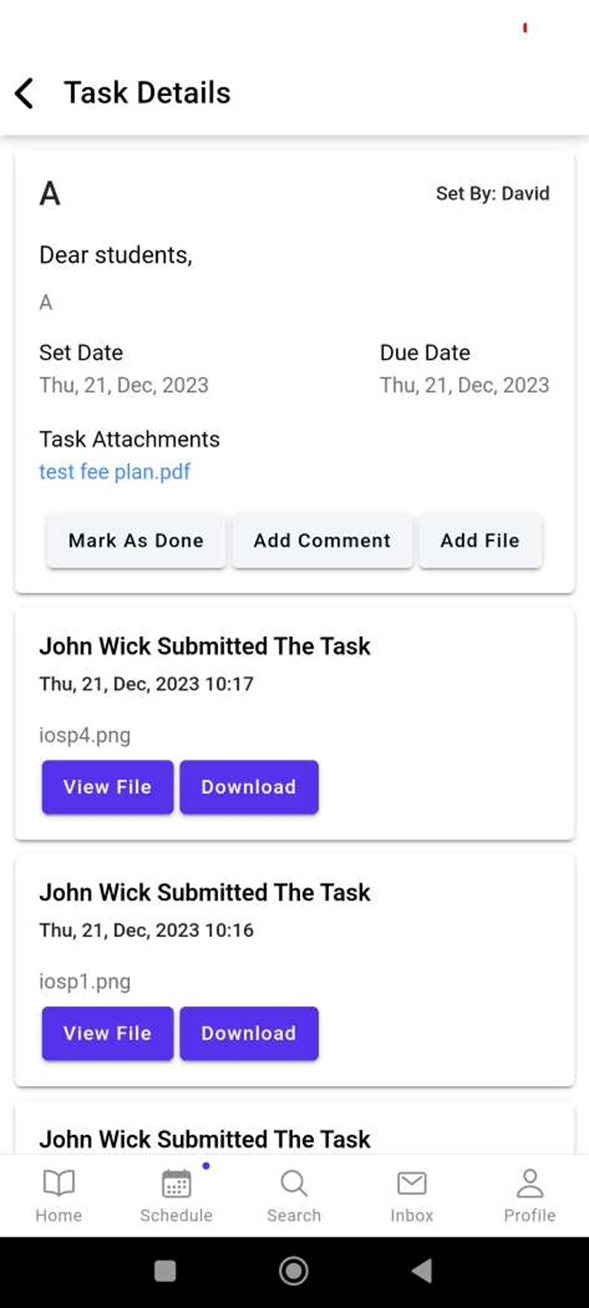Select the Schedule tab label
This screenshot has width=589, height=1308.
pos(176,1215)
